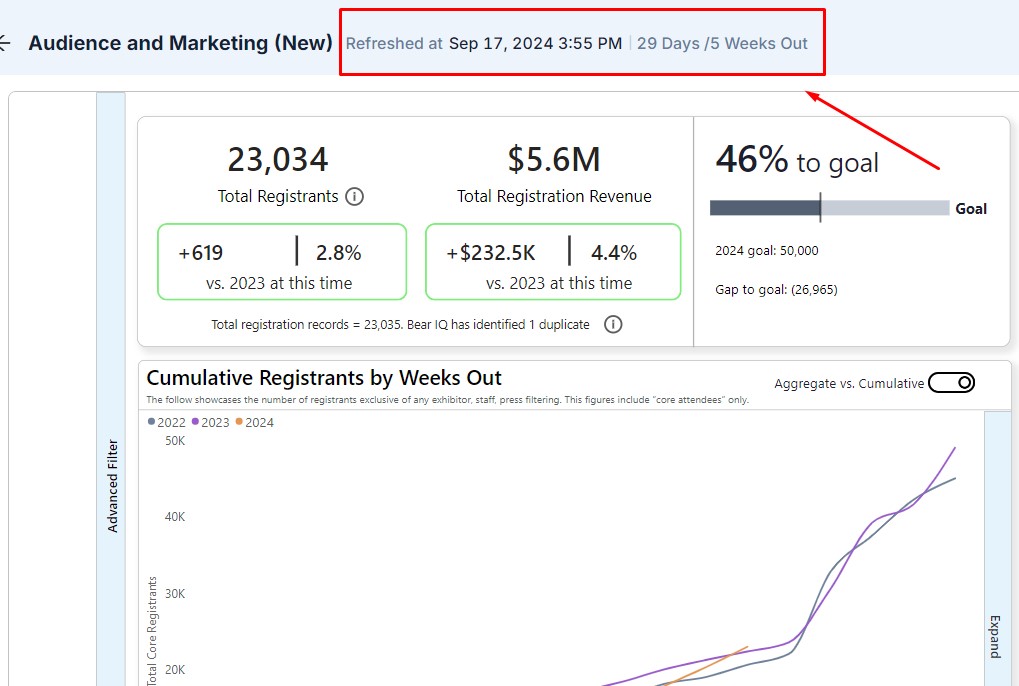Screen dimensions: 1019x686
Task: Click the purple 2023 legend marker
Action: [x=196, y=422]
